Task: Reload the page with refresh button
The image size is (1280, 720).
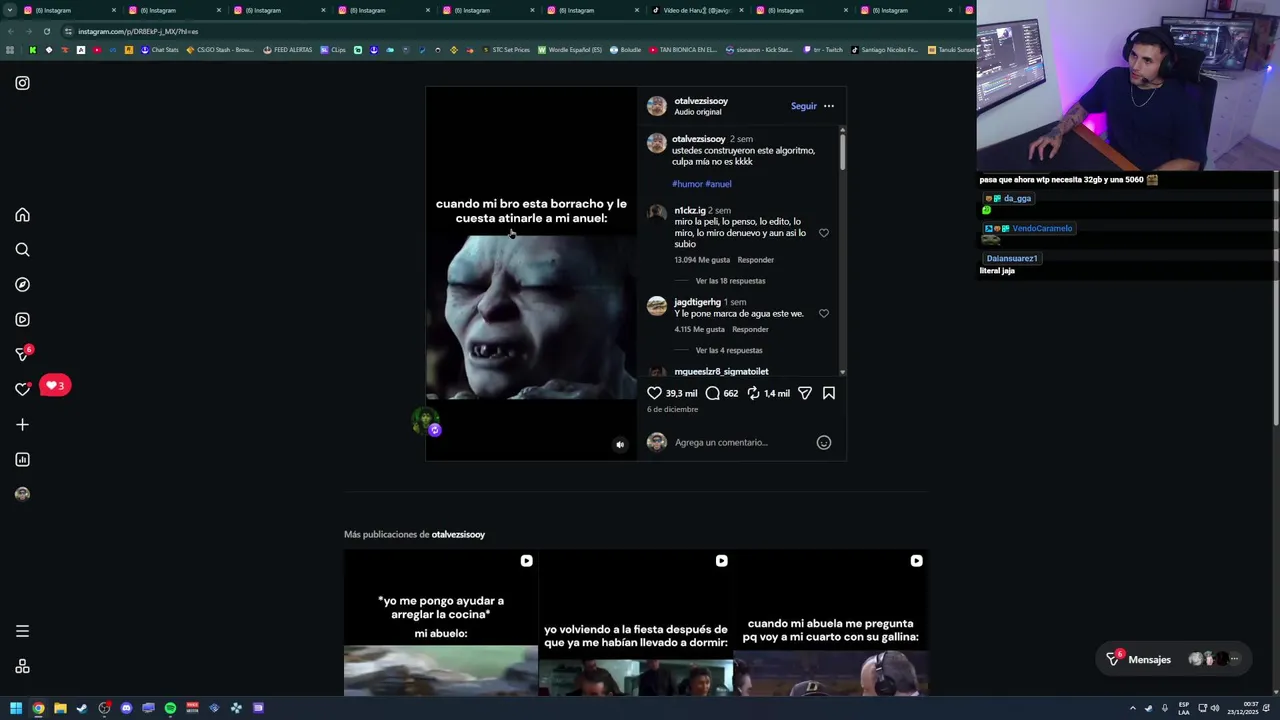Action: [46, 31]
